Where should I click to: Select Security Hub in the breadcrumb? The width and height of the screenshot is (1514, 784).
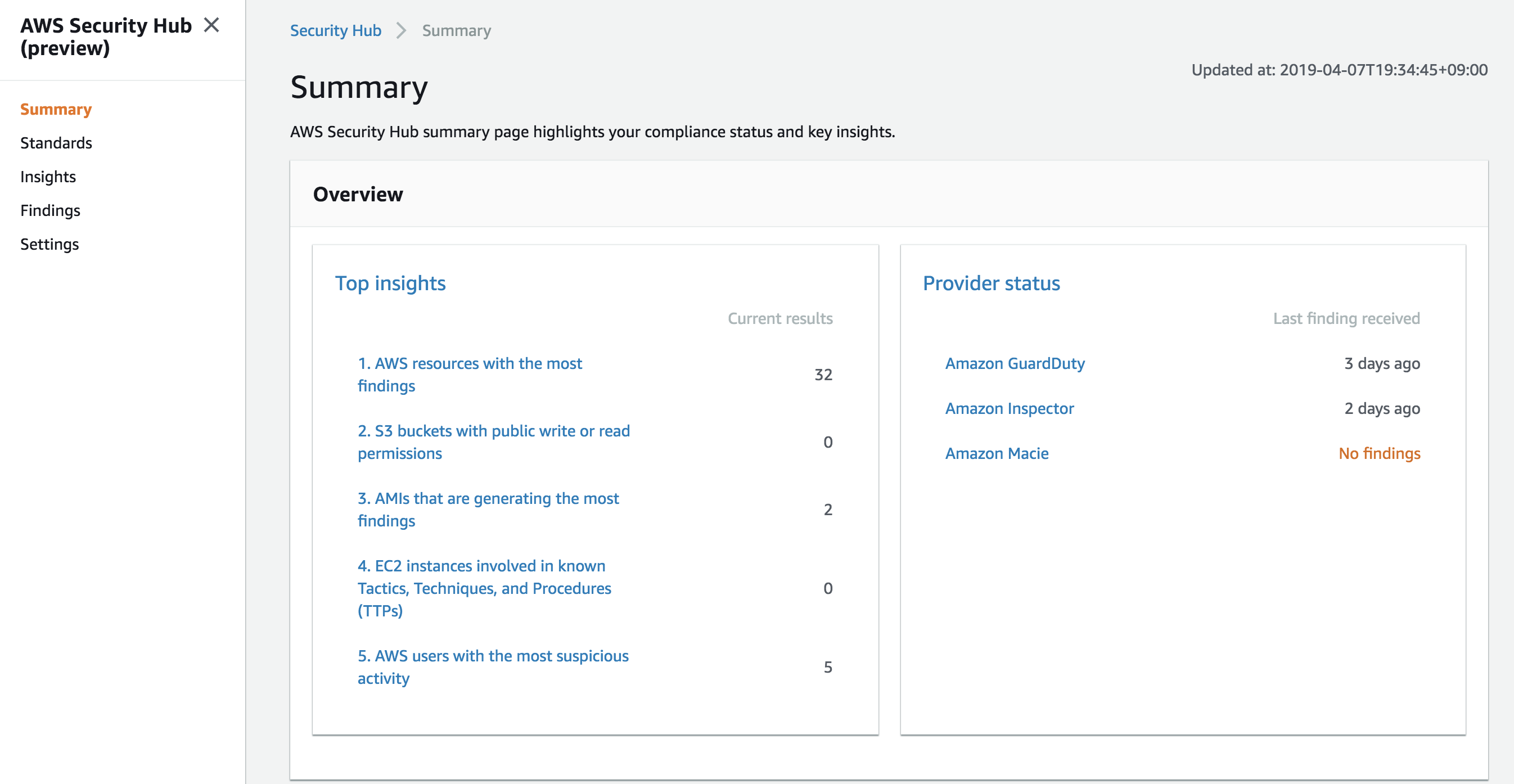pos(336,30)
